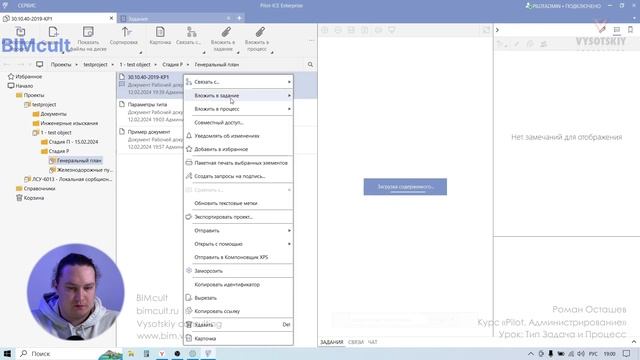Choose Создать запросы на подпись...

[238, 176]
